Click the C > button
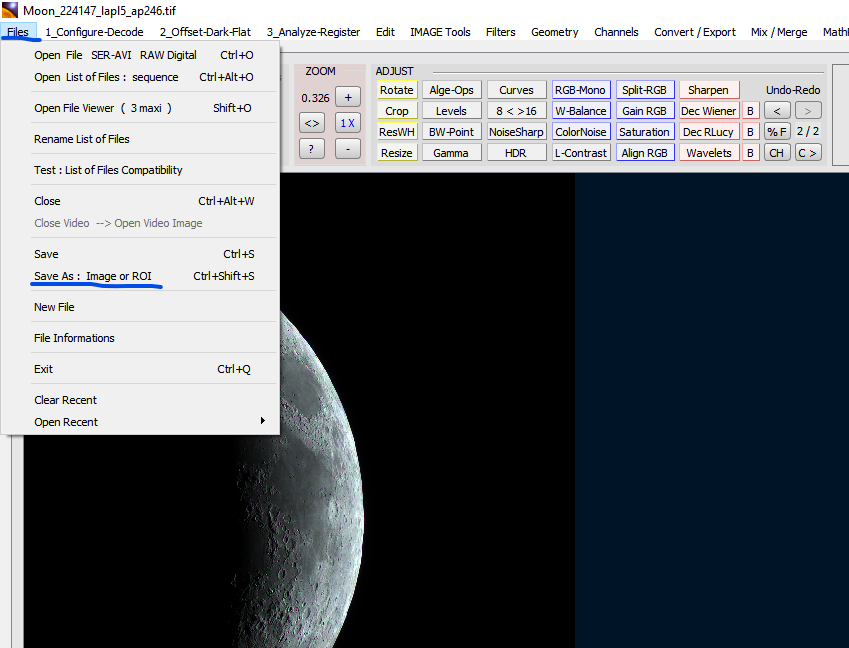Viewport: 849px width, 648px height. (808, 153)
